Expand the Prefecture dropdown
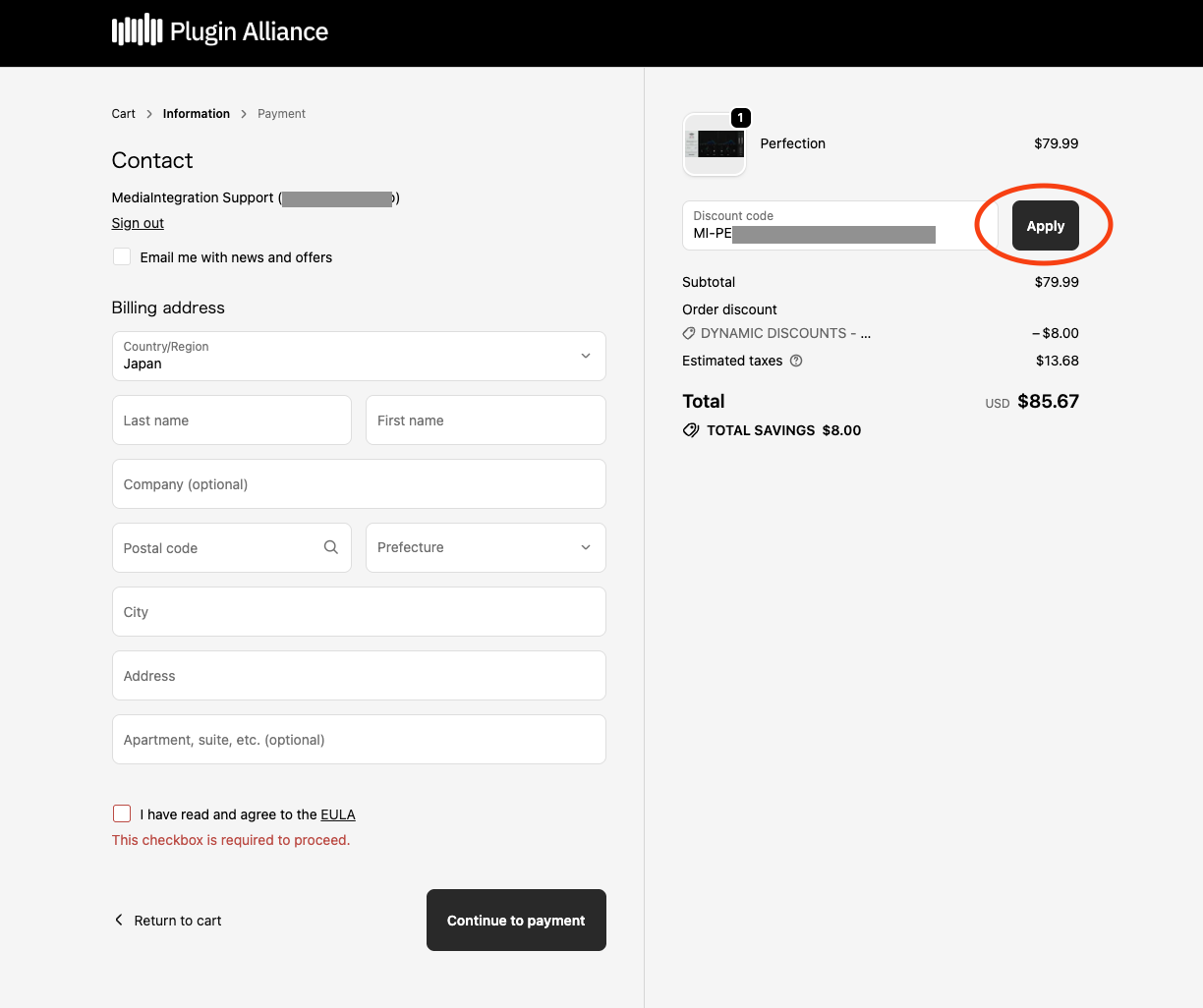The width and height of the screenshot is (1203, 1008). tap(486, 547)
